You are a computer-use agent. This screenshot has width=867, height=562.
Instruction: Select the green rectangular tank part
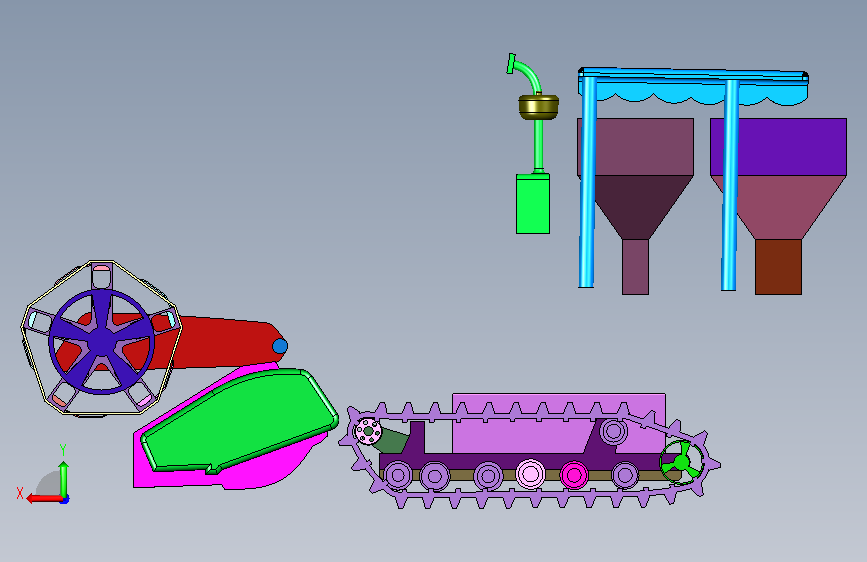coord(532,204)
